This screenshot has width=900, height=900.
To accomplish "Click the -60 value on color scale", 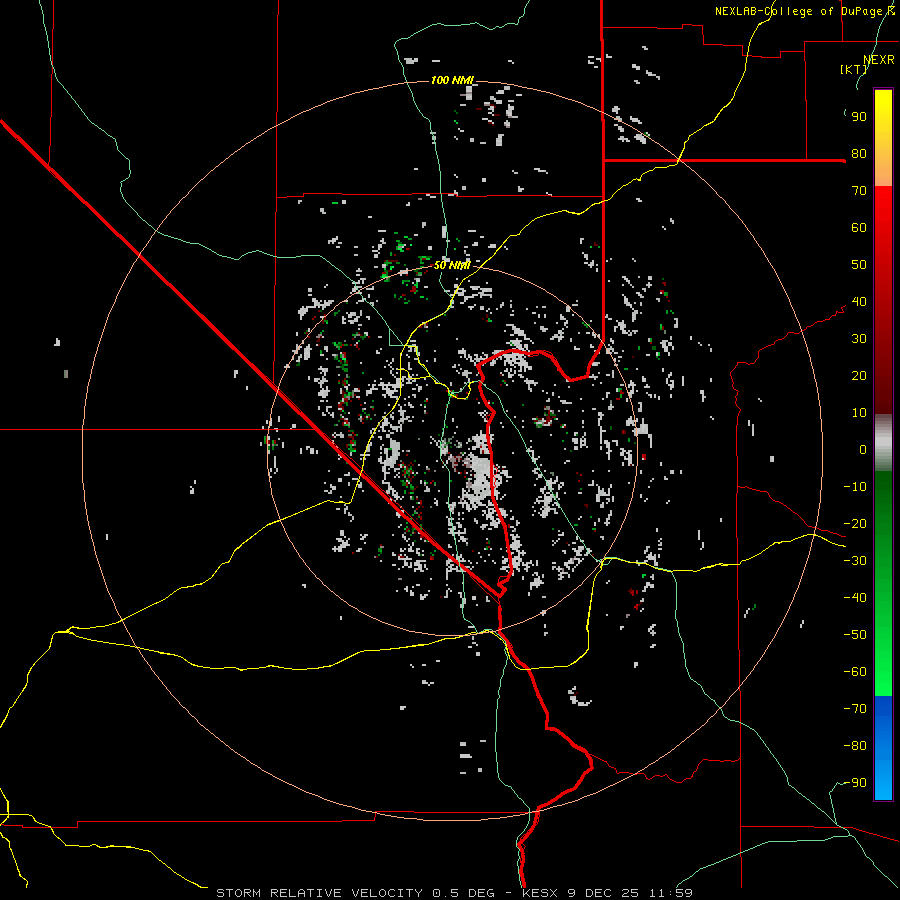I will 855,672.
